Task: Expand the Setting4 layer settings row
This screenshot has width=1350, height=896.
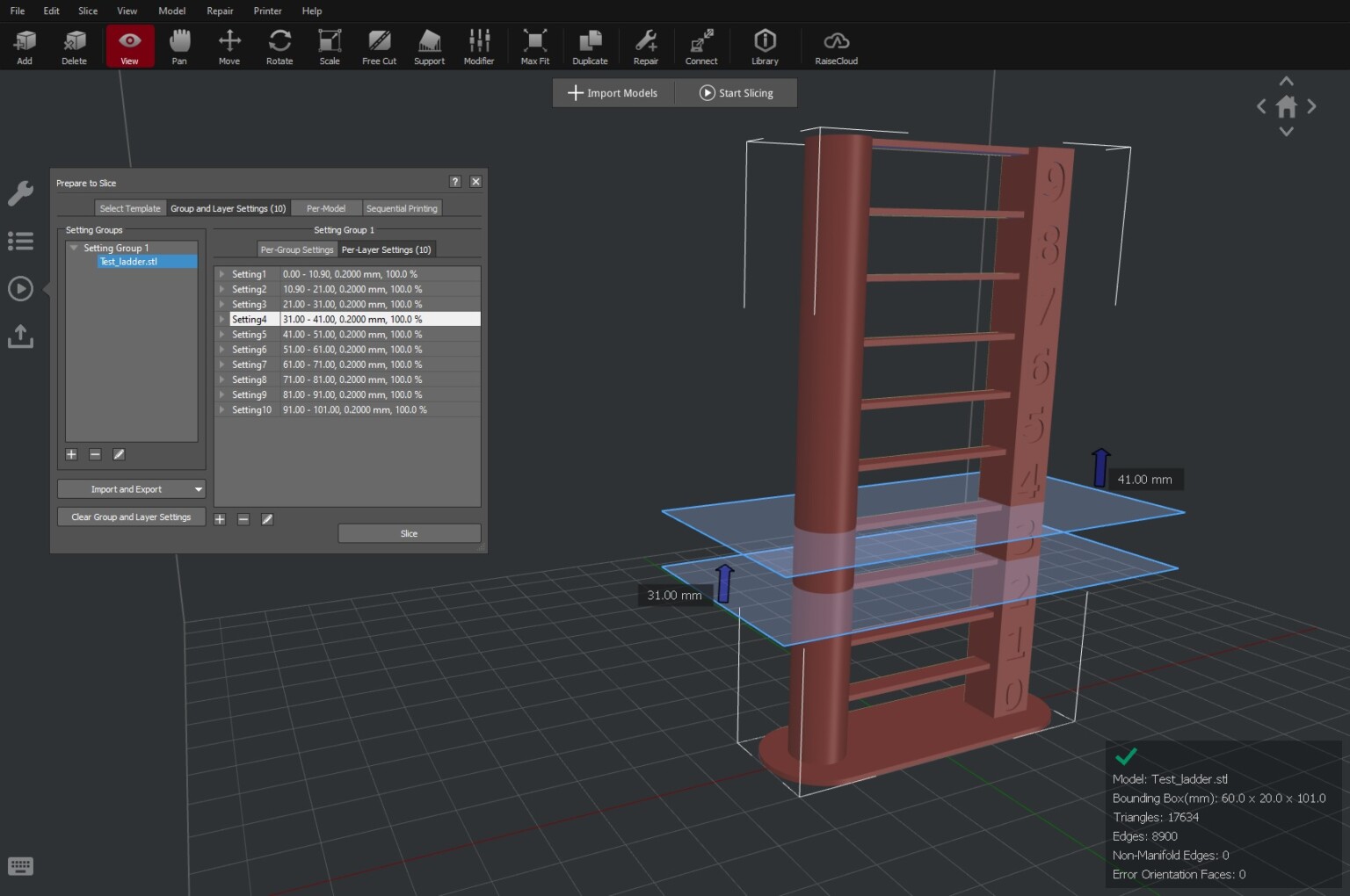Action: 221,319
